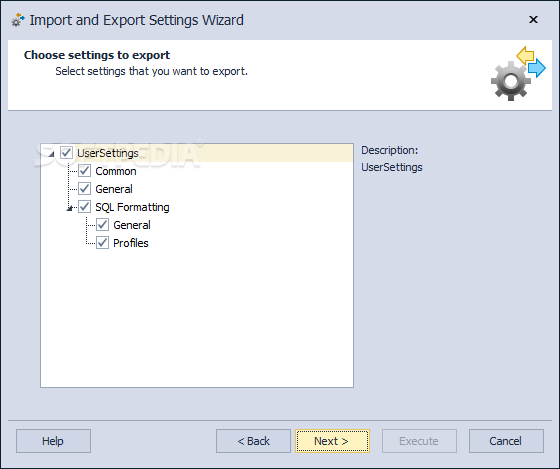Toggle the General checkbox under UserSettings
Viewport: 560px width, 469px height.
point(85,189)
